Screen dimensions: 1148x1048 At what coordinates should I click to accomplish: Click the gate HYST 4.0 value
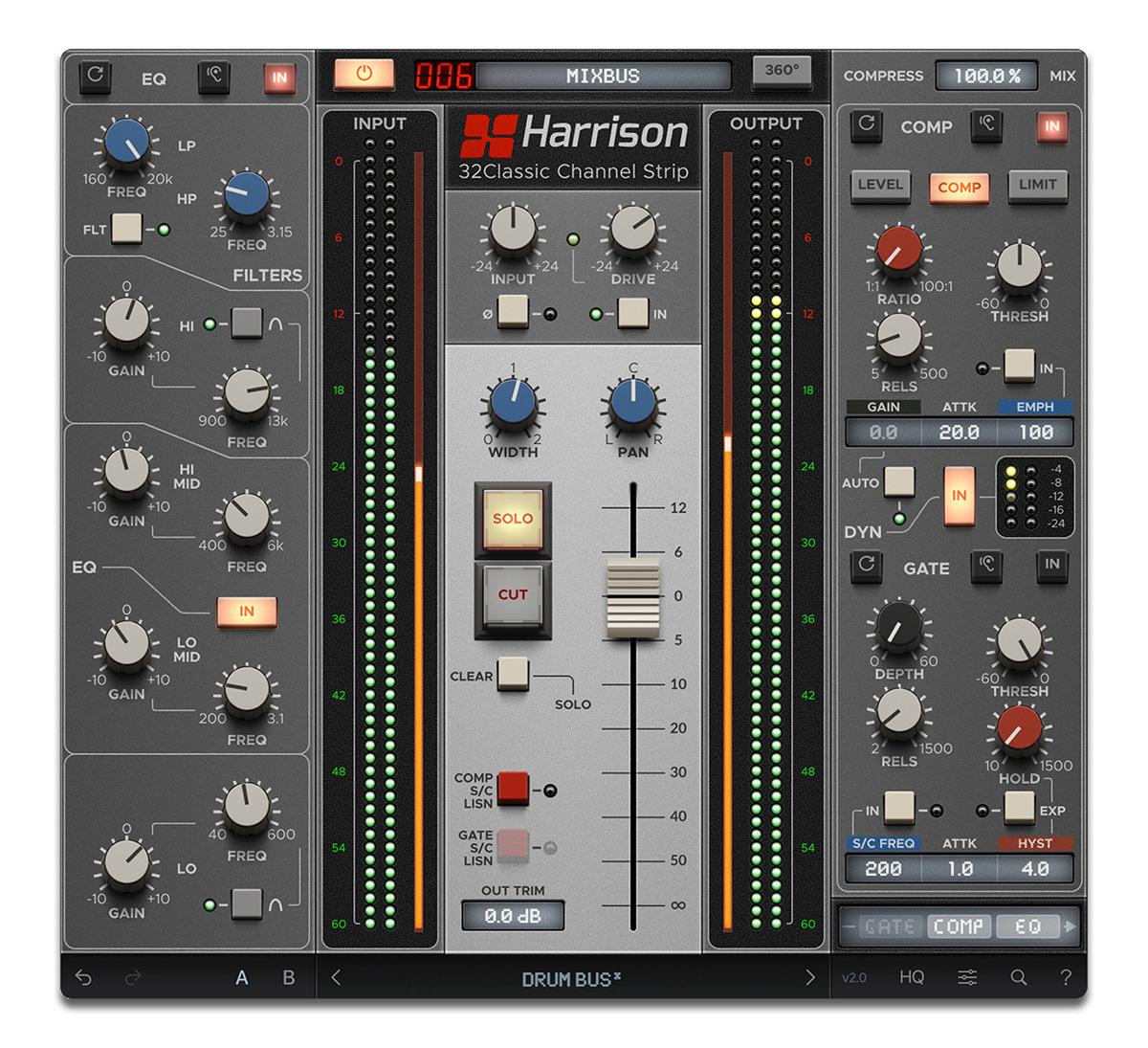(1035, 869)
